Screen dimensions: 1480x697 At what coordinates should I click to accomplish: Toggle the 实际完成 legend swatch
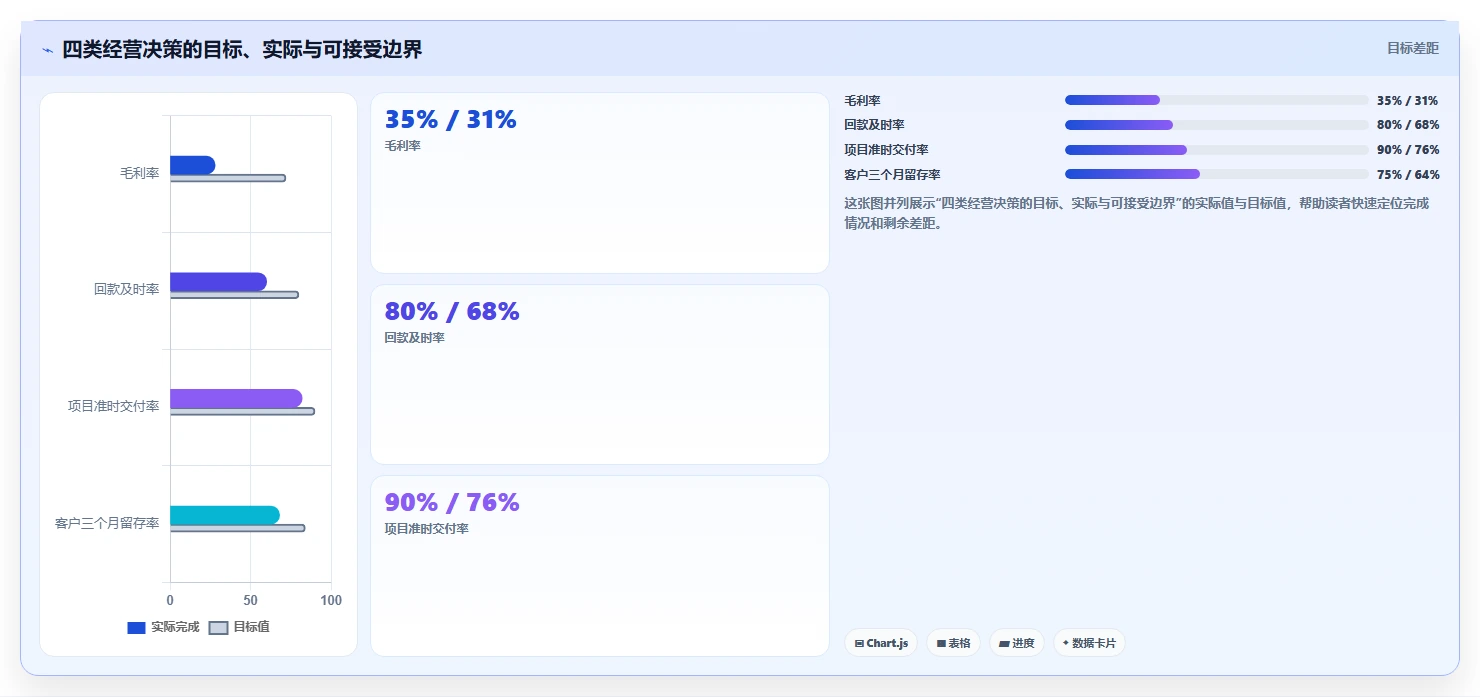click(136, 628)
